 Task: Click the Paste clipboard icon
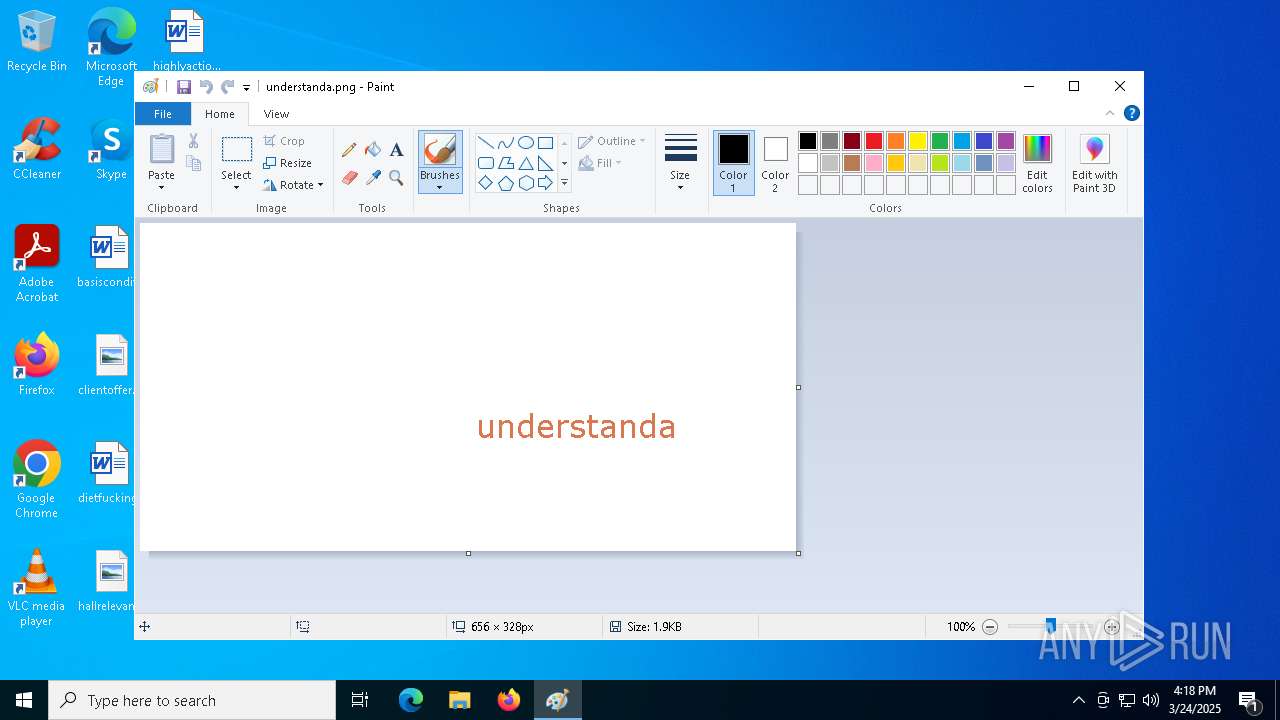pyautogui.click(x=161, y=149)
